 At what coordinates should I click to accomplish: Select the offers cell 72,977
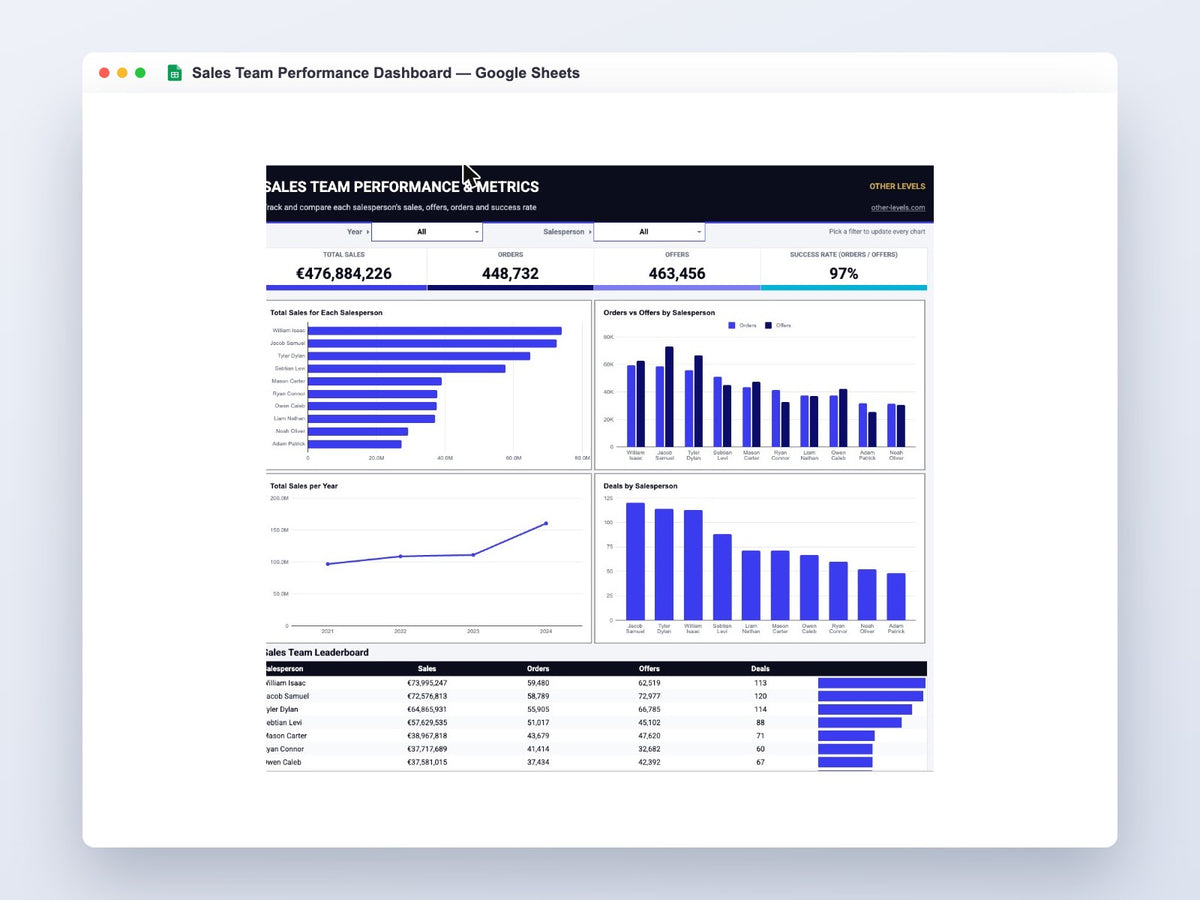tap(649, 696)
